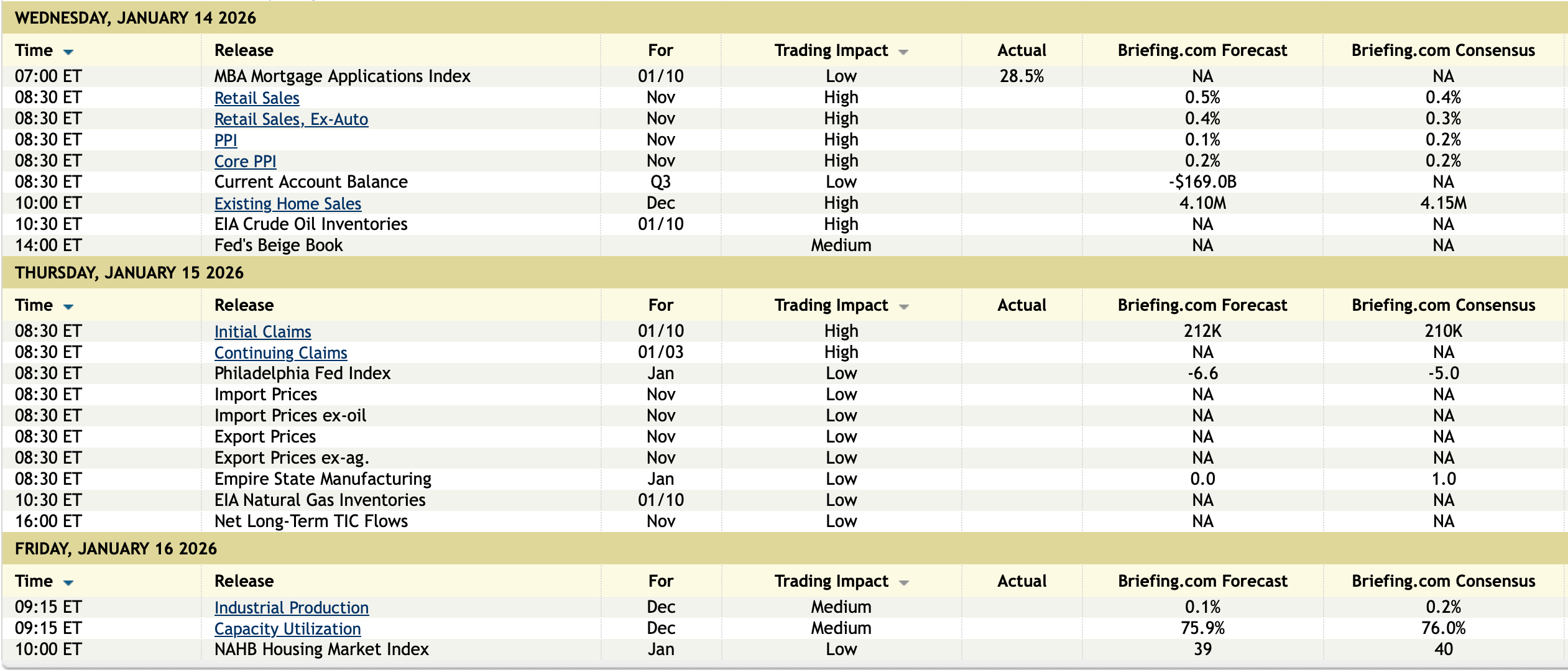Click the Time sort arrow in Wednesday's table
Screen dimensions: 1568x670
68,52
